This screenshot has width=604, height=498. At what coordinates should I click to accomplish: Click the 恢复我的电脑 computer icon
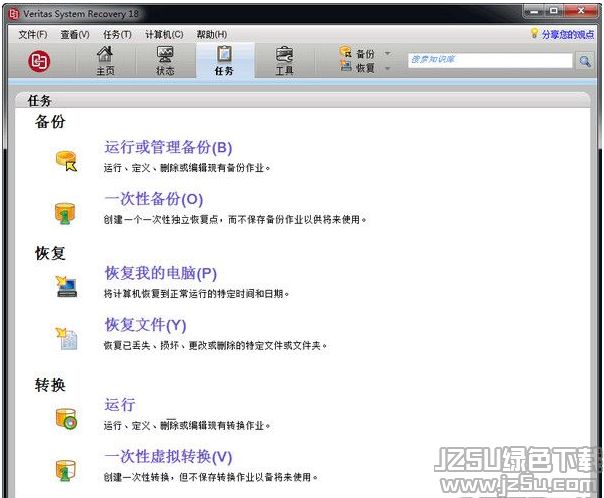click(x=66, y=287)
